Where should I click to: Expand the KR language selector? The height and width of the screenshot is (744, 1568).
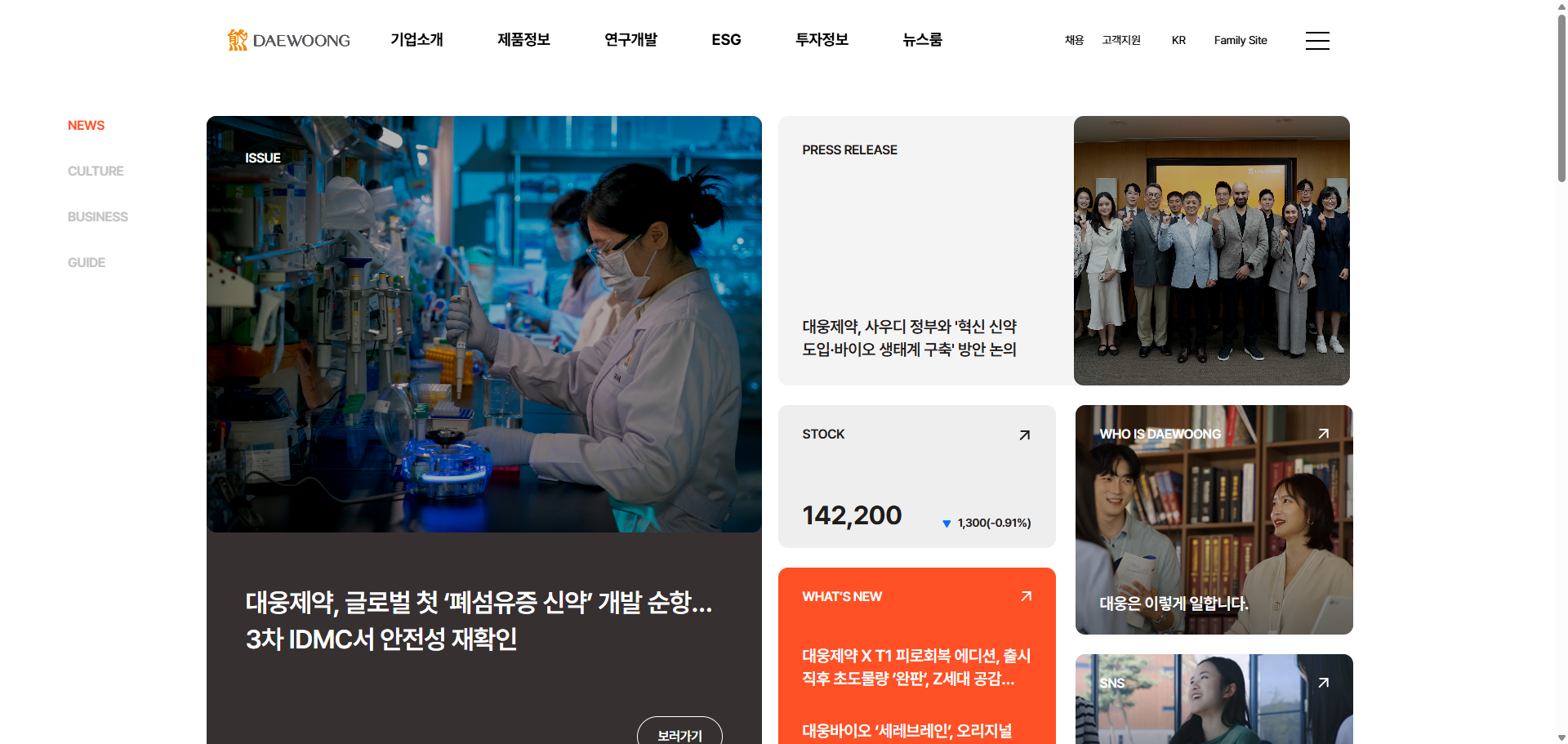1178,40
